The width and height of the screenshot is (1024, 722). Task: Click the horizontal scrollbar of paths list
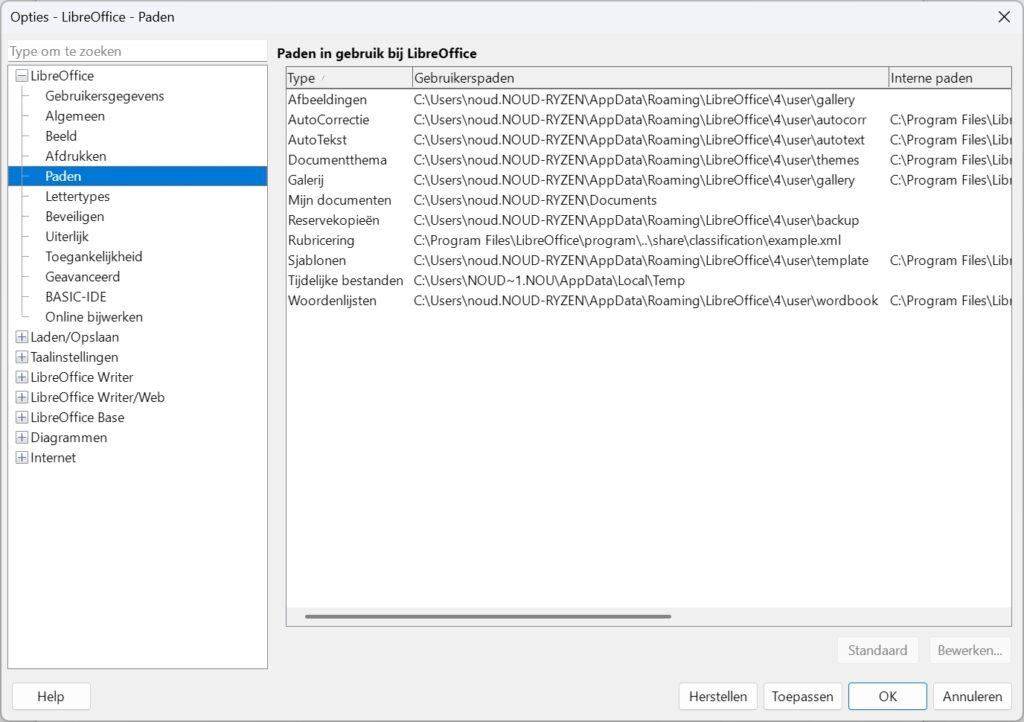point(488,616)
